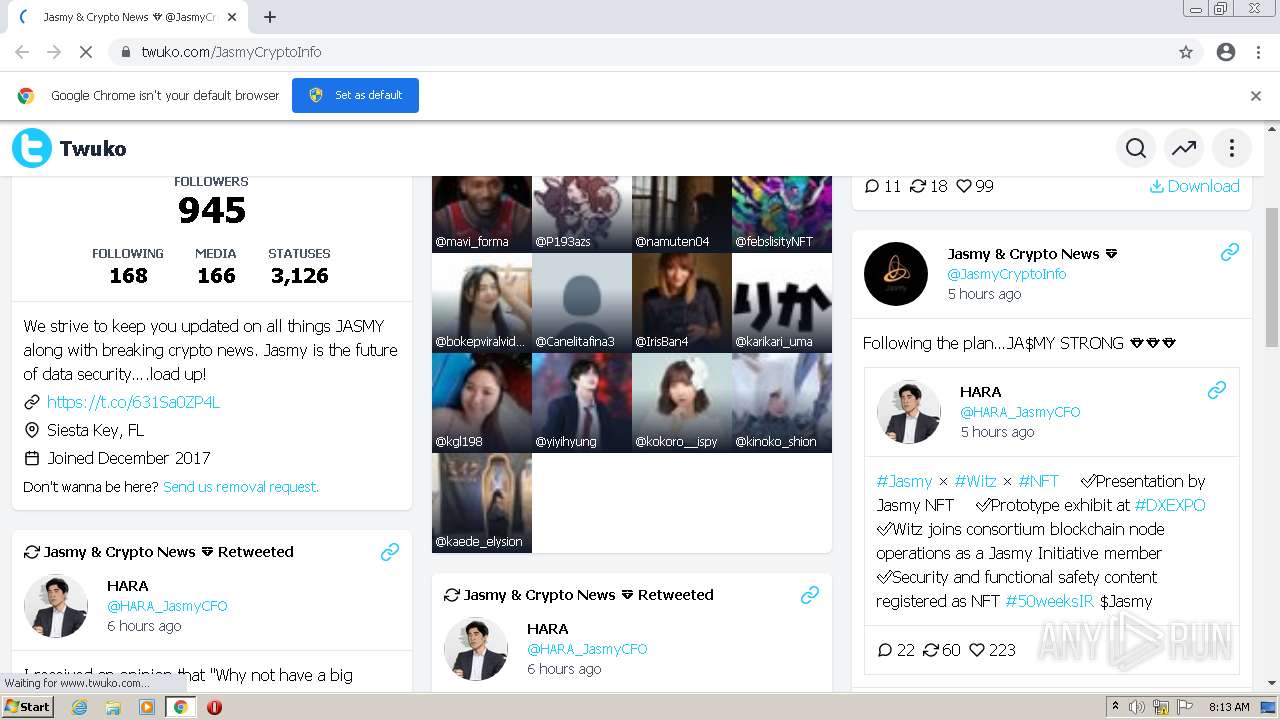1280x720 pixels.
Task: Click link icon on HARA 5 hours ago tweet
Action: (x=1217, y=390)
